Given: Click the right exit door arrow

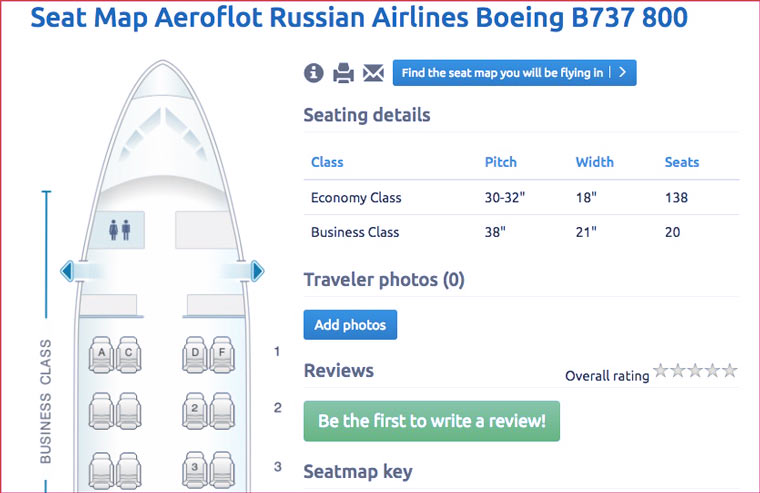Looking at the screenshot, I should click(257, 271).
